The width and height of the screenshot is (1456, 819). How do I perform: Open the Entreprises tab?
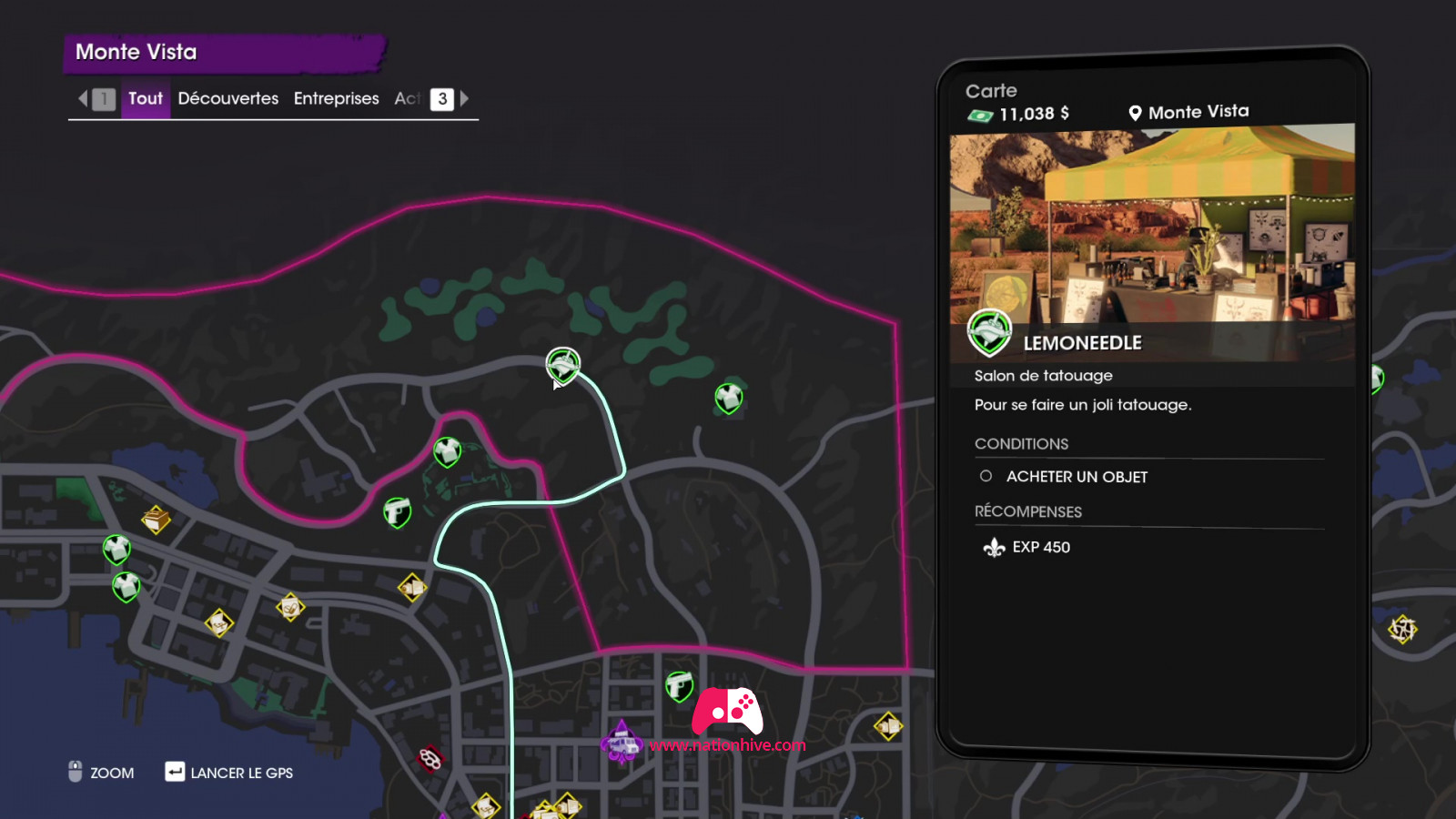pyautogui.click(x=336, y=98)
